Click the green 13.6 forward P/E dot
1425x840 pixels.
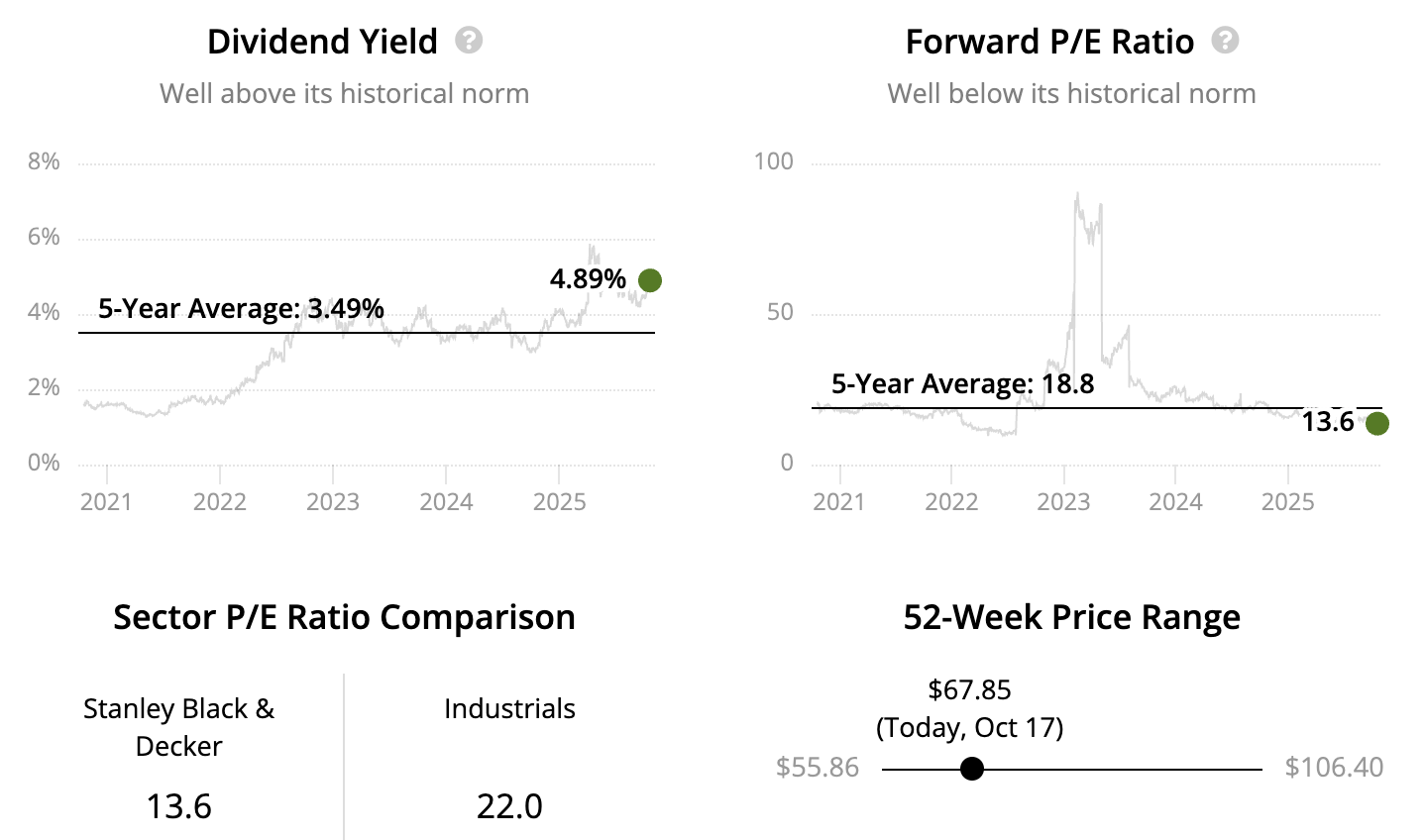pyautogui.click(x=1376, y=423)
